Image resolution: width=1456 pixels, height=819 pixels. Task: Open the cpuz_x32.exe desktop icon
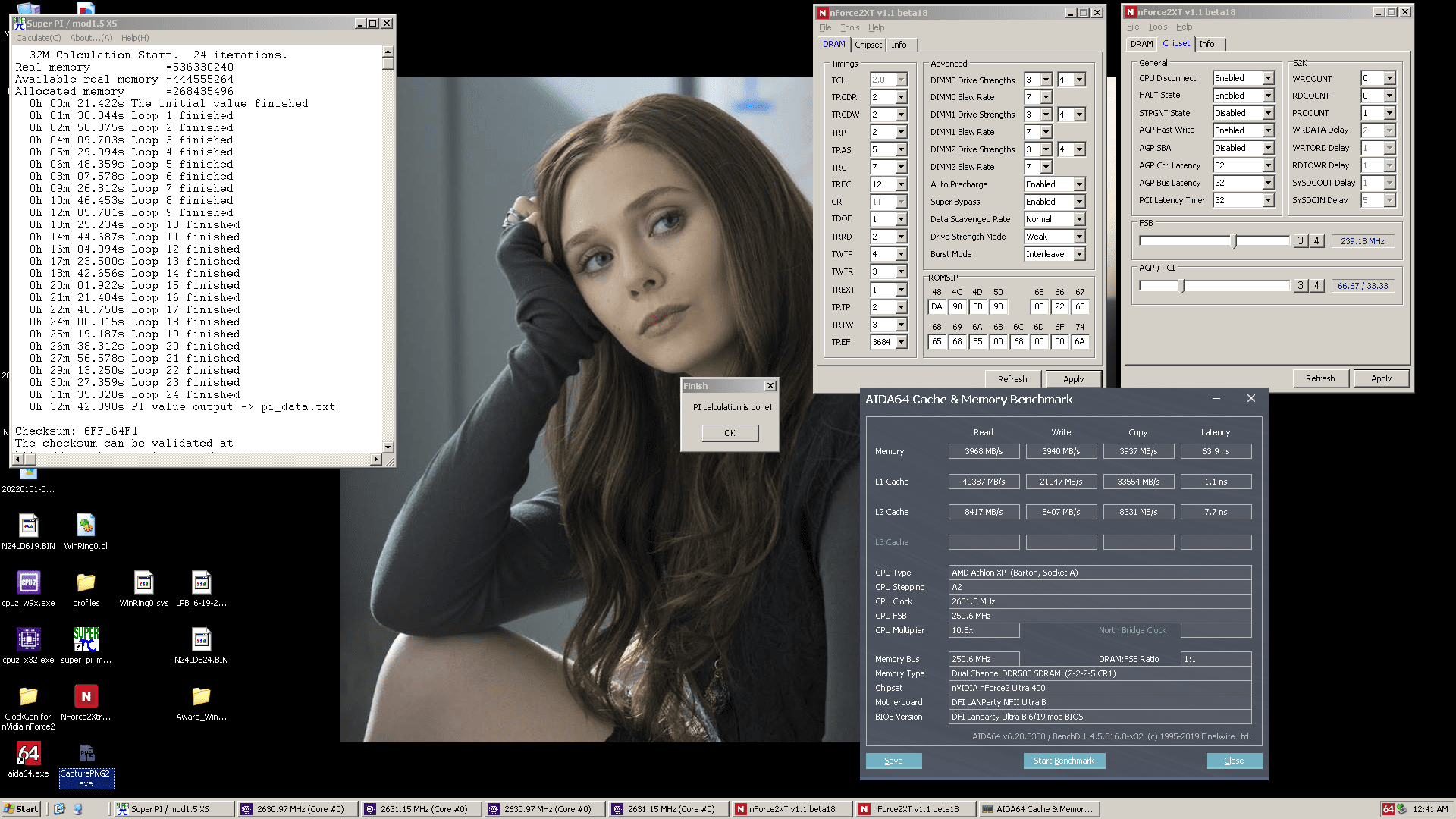(28, 640)
